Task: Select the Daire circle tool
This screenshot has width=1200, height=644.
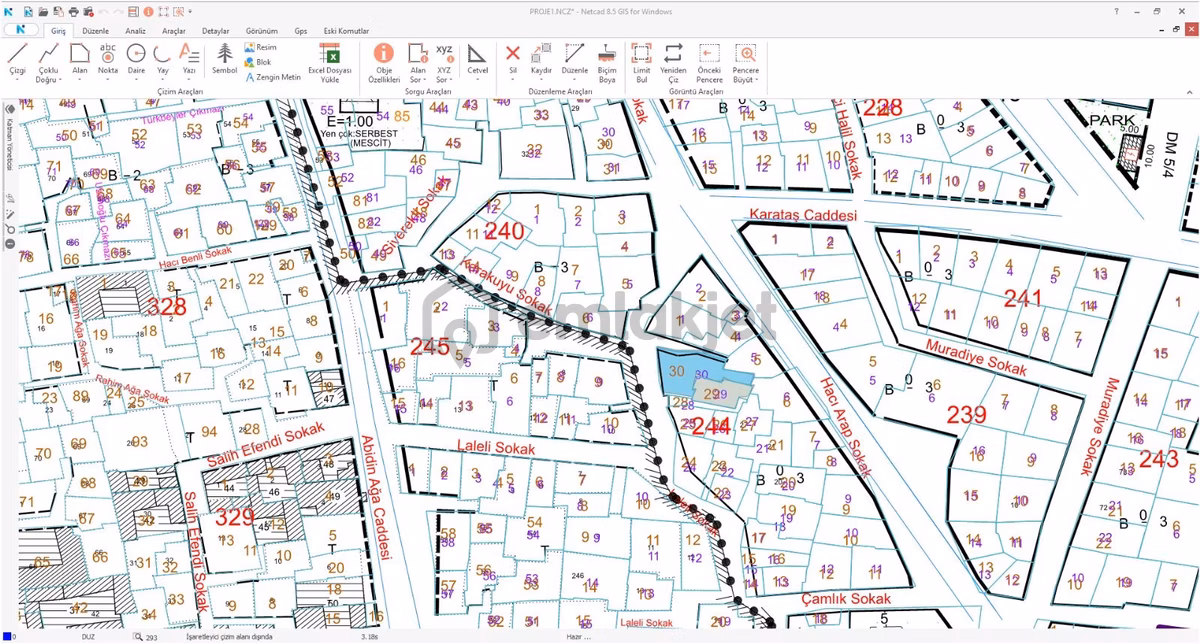Action: tap(136, 59)
